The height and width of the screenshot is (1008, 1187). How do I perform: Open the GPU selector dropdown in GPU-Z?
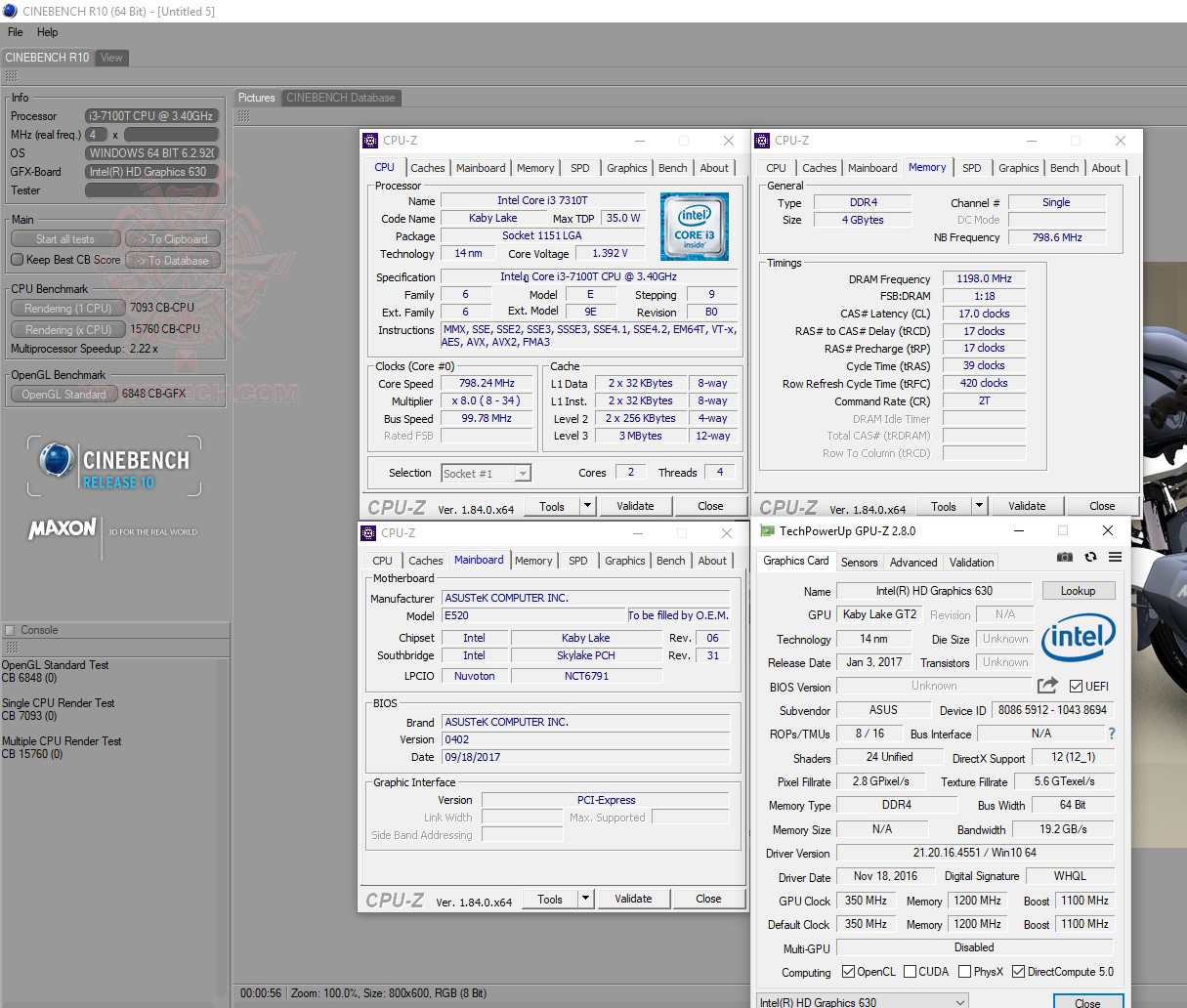pos(863,1001)
